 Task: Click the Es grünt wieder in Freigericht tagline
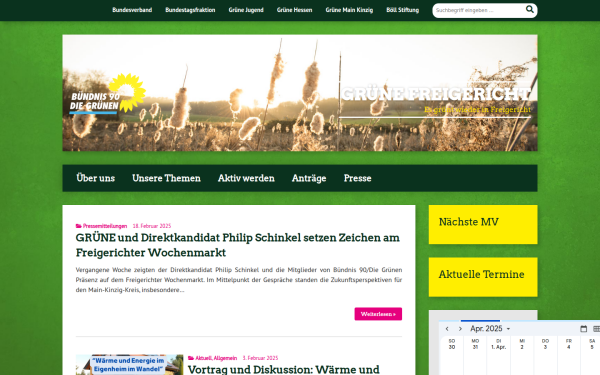pyautogui.click(x=477, y=110)
